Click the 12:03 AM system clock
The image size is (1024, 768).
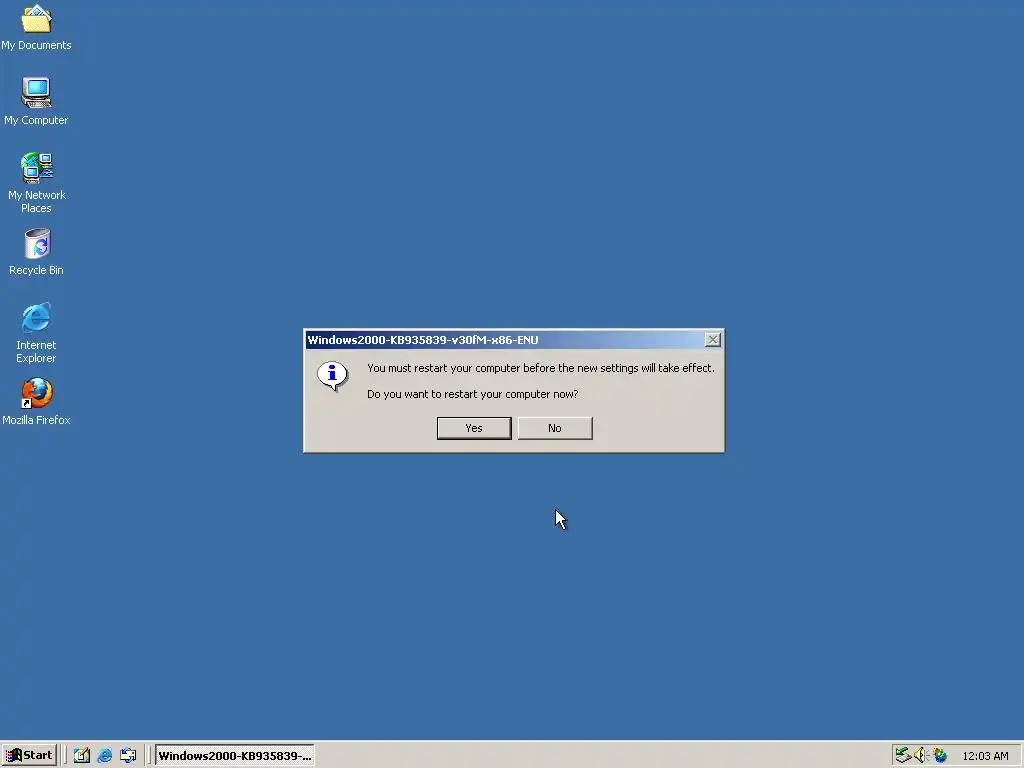coord(985,756)
